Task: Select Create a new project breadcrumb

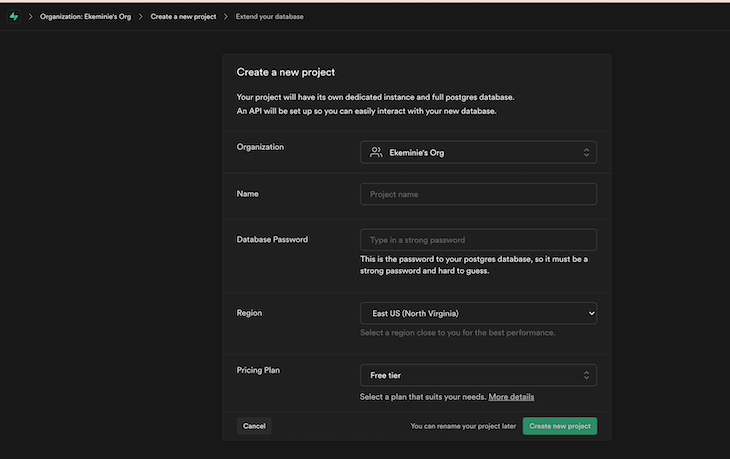Action: (x=182, y=17)
